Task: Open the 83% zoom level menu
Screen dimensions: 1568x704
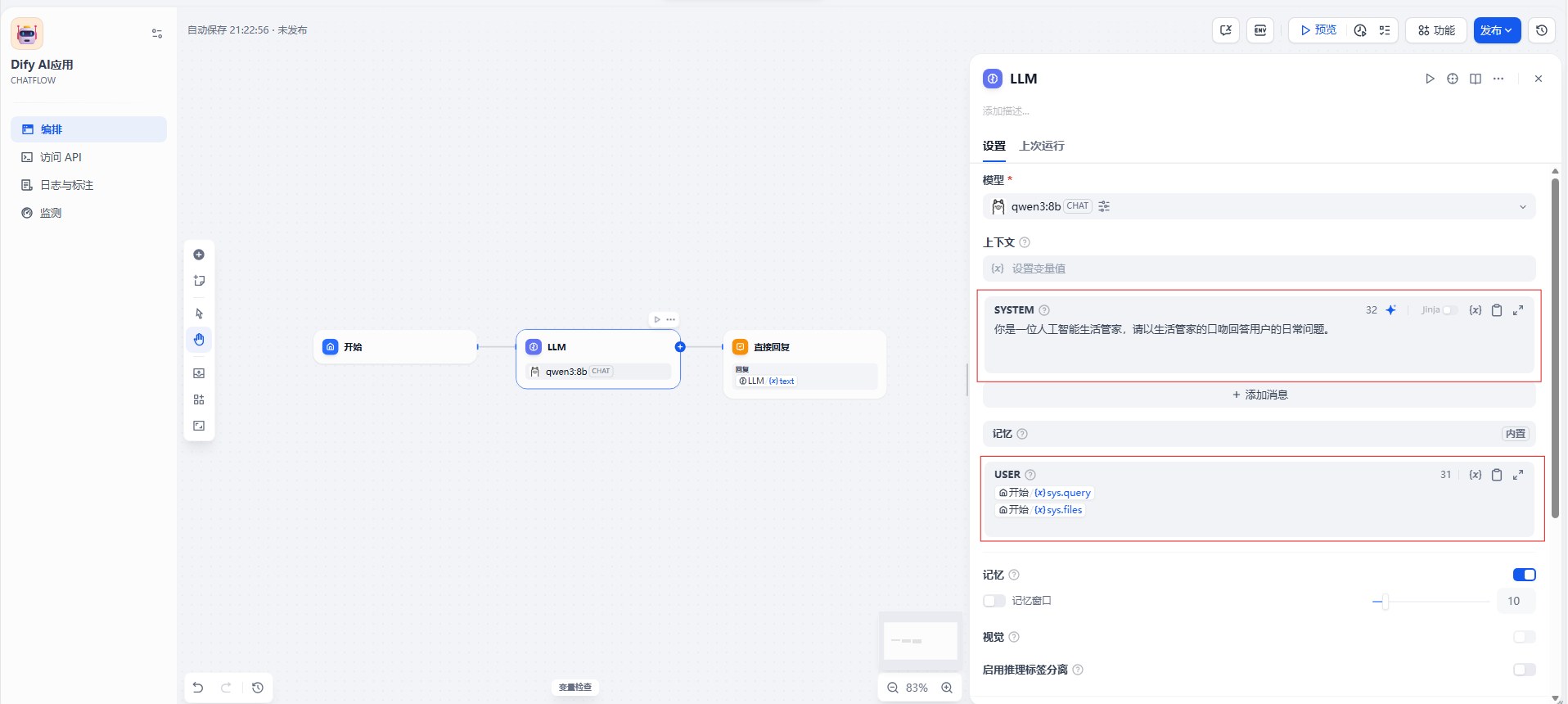Action: point(917,688)
